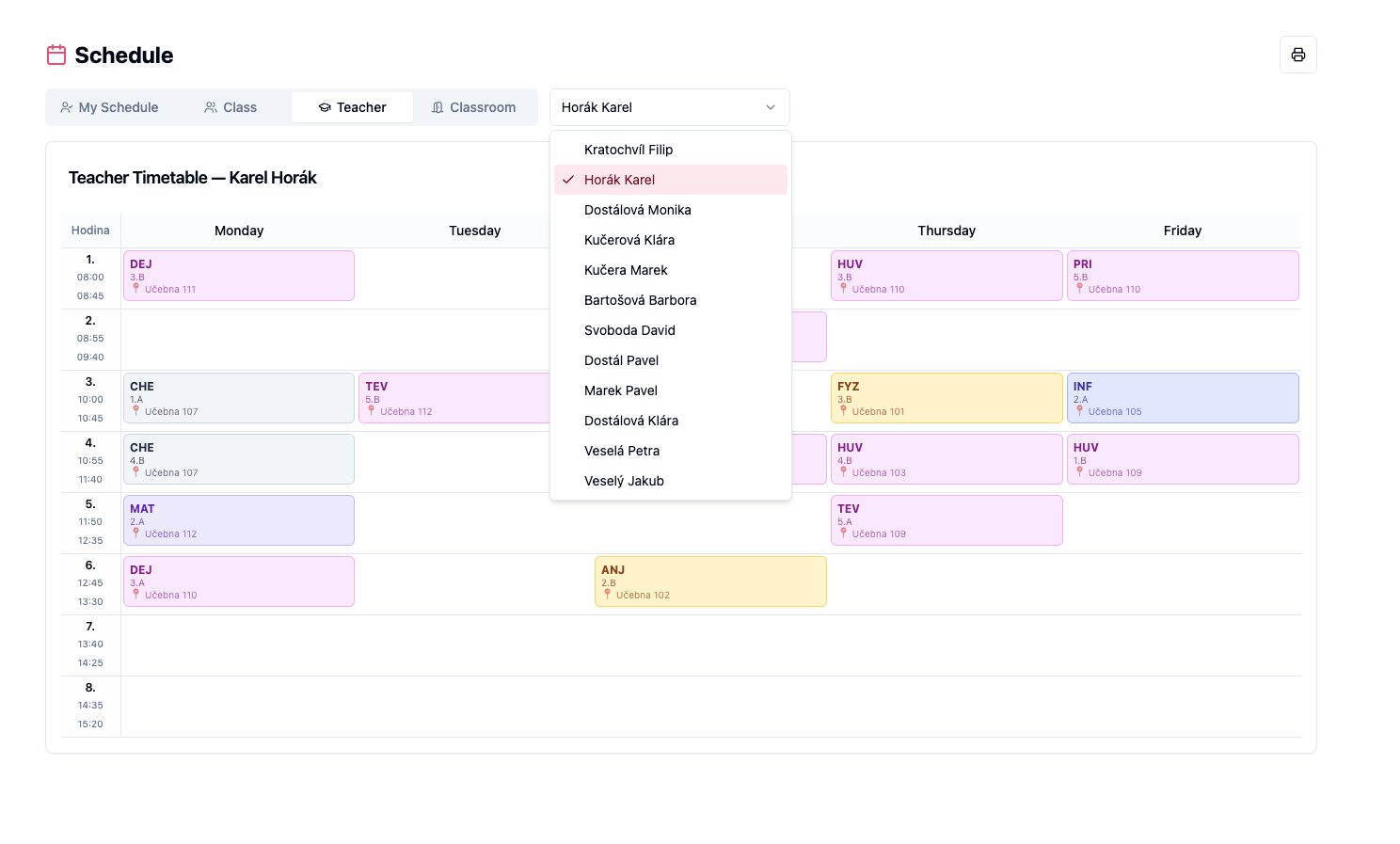Click location pin in ANJ 2.B card
The image size is (1400, 844).
click(607, 595)
